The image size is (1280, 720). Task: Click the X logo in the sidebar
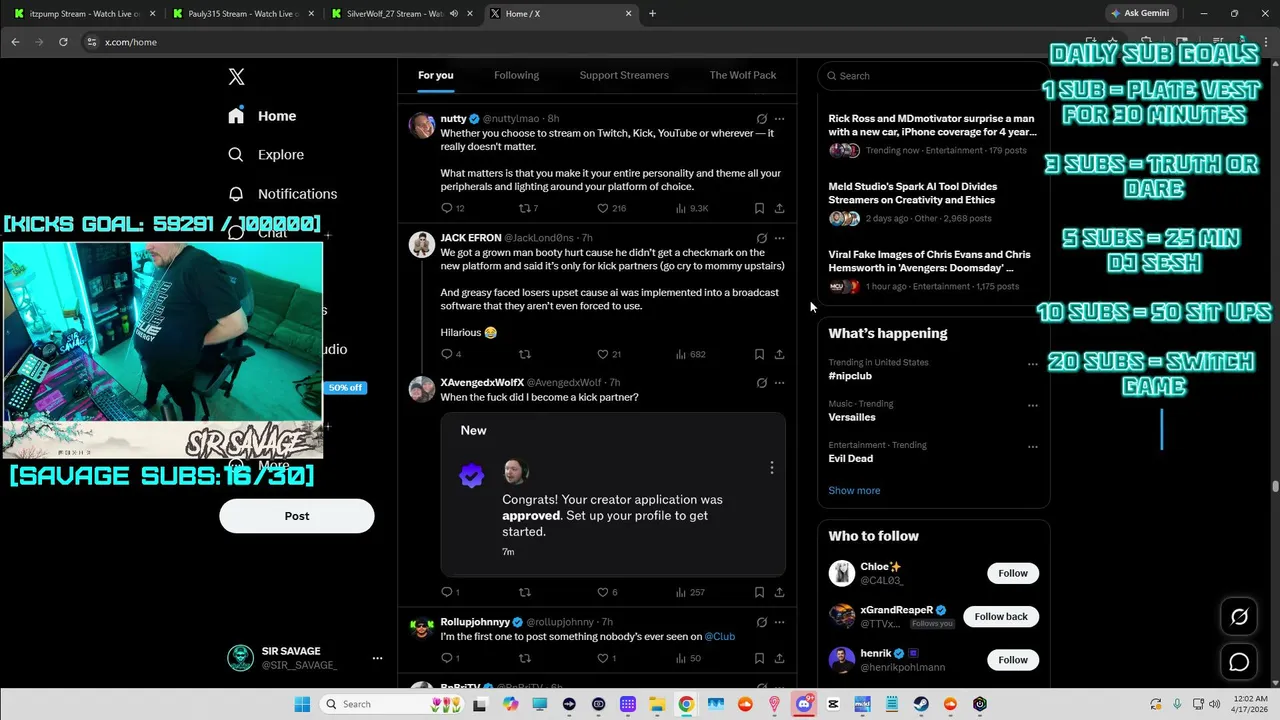236,77
